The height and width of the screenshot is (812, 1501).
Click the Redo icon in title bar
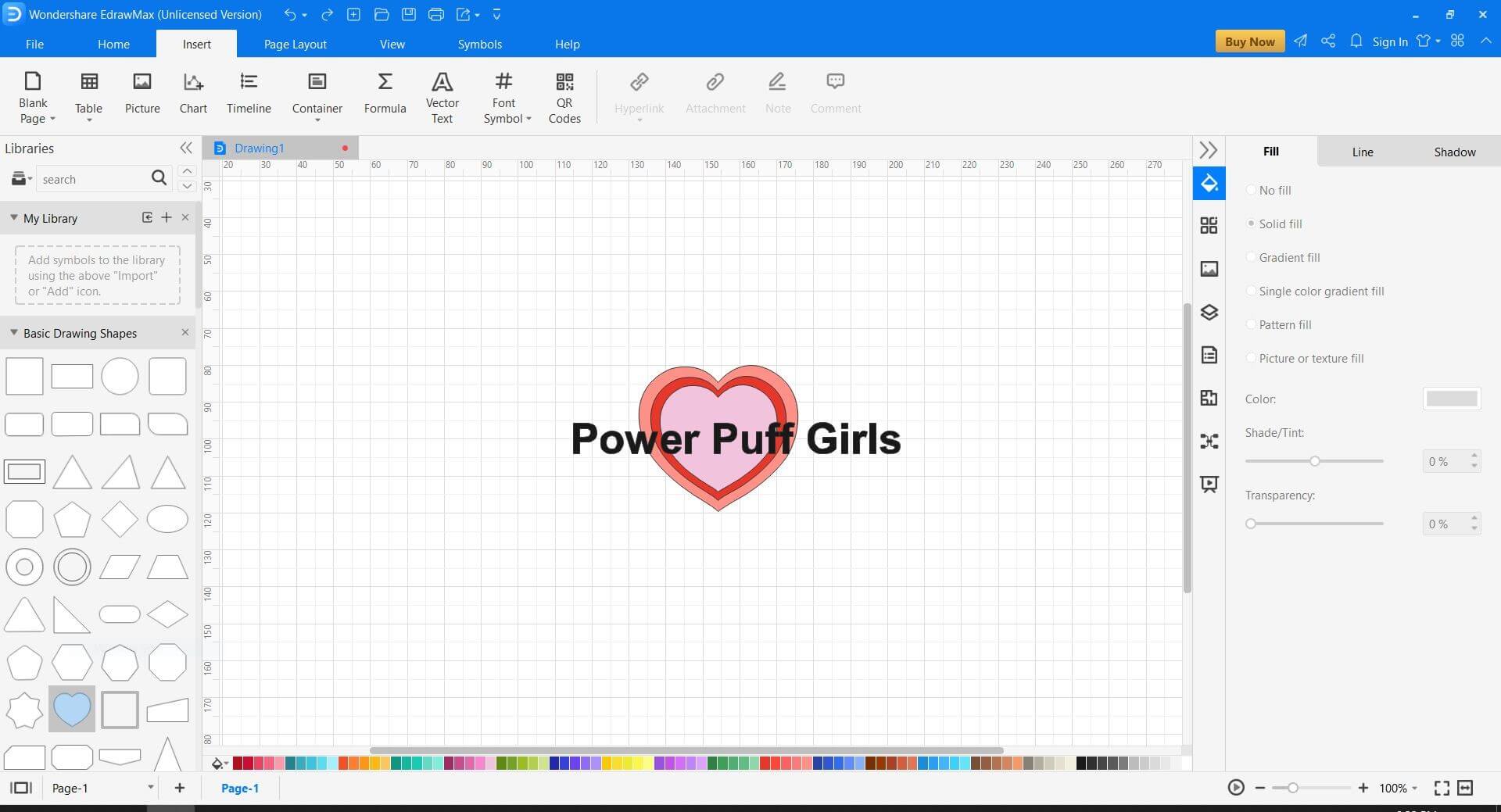327,14
